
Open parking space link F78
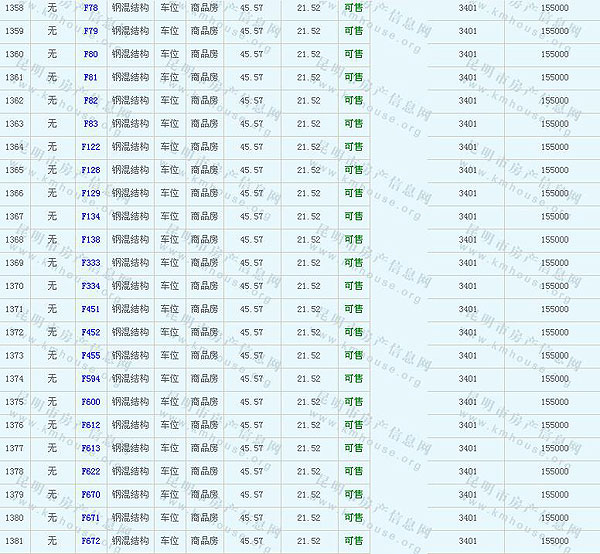tap(90, 8)
